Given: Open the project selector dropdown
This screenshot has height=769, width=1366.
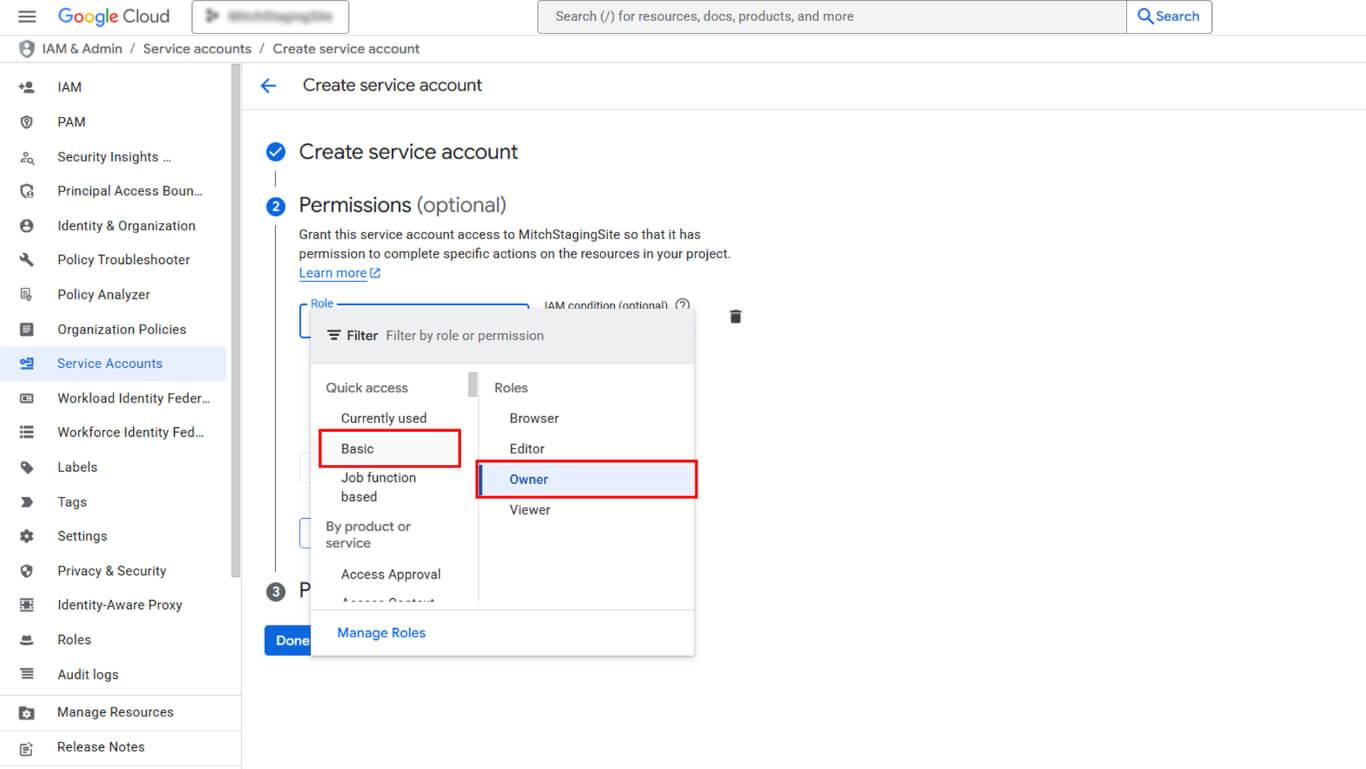Looking at the screenshot, I should (x=270, y=17).
